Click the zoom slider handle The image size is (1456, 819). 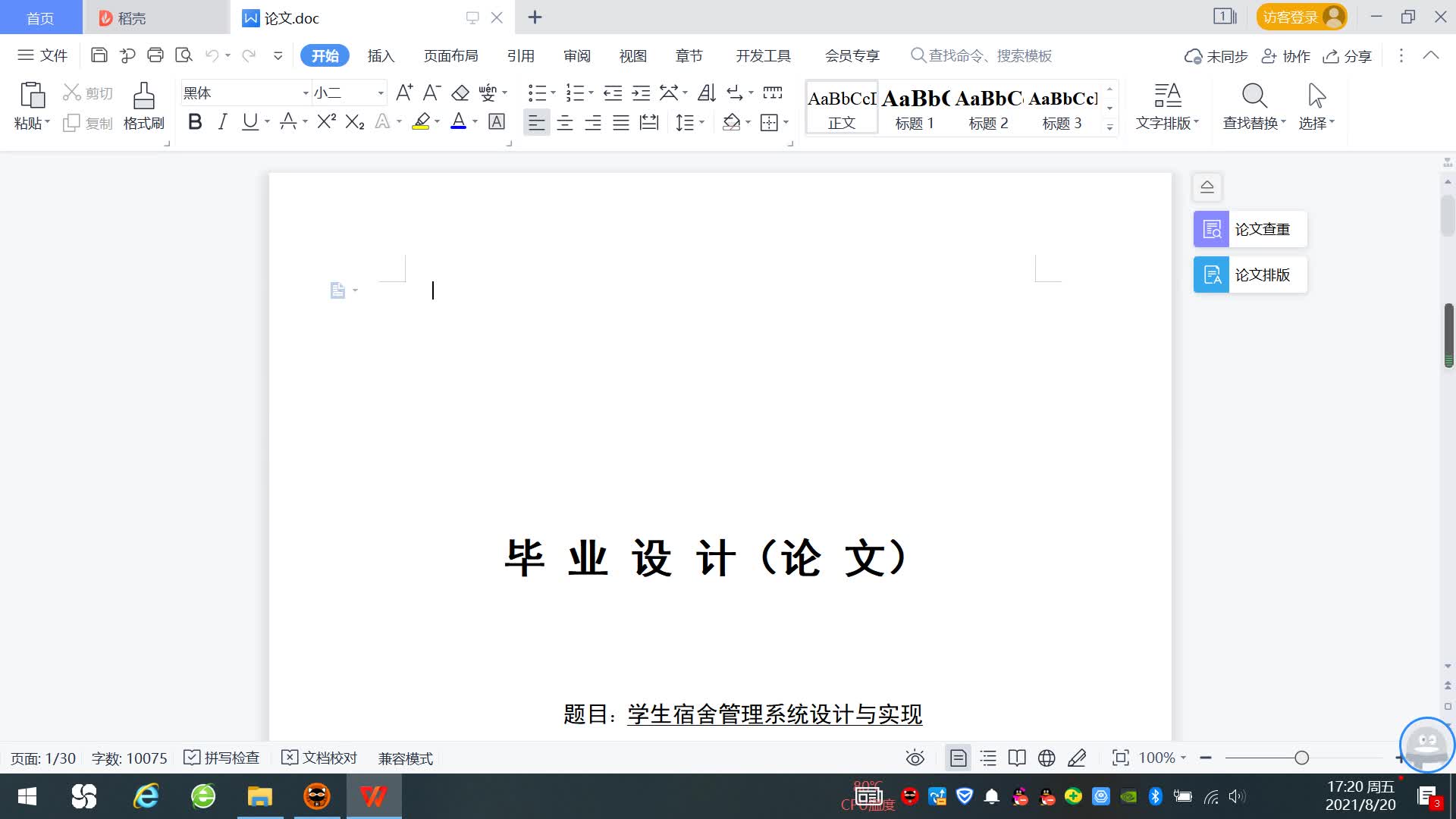(1301, 758)
